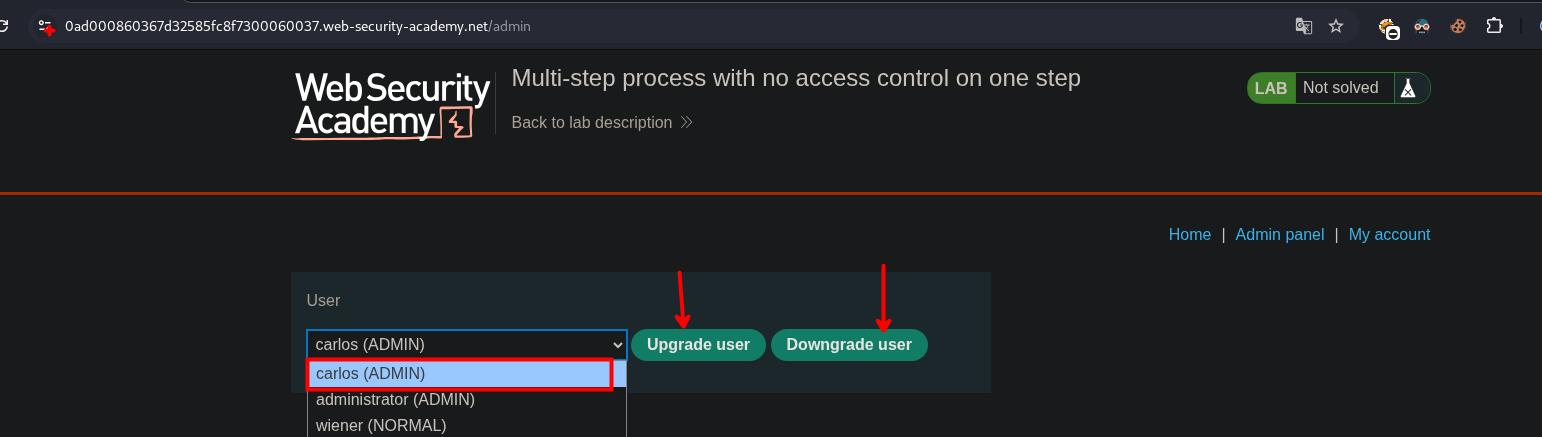Open site information icon beside the URL
This screenshot has height=437, width=1542.
pyautogui.click(x=45, y=27)
